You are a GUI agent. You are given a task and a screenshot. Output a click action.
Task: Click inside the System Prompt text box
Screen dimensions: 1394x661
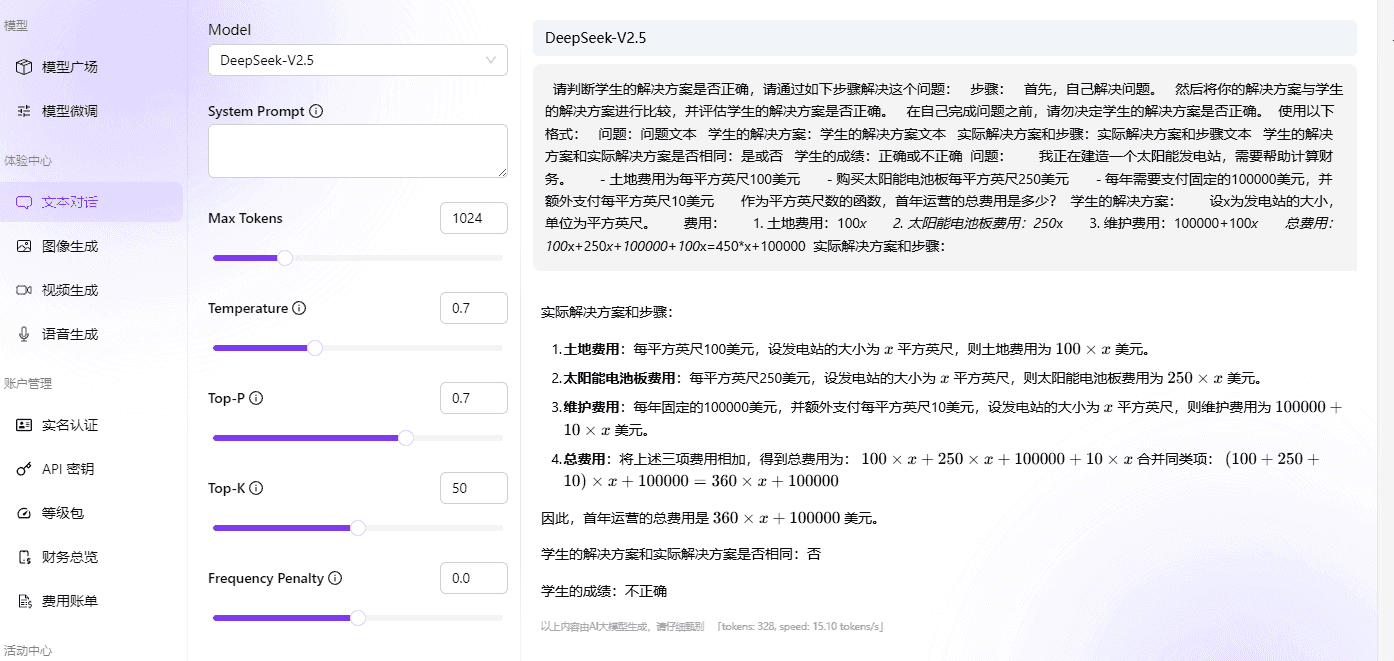coord(357,151)
